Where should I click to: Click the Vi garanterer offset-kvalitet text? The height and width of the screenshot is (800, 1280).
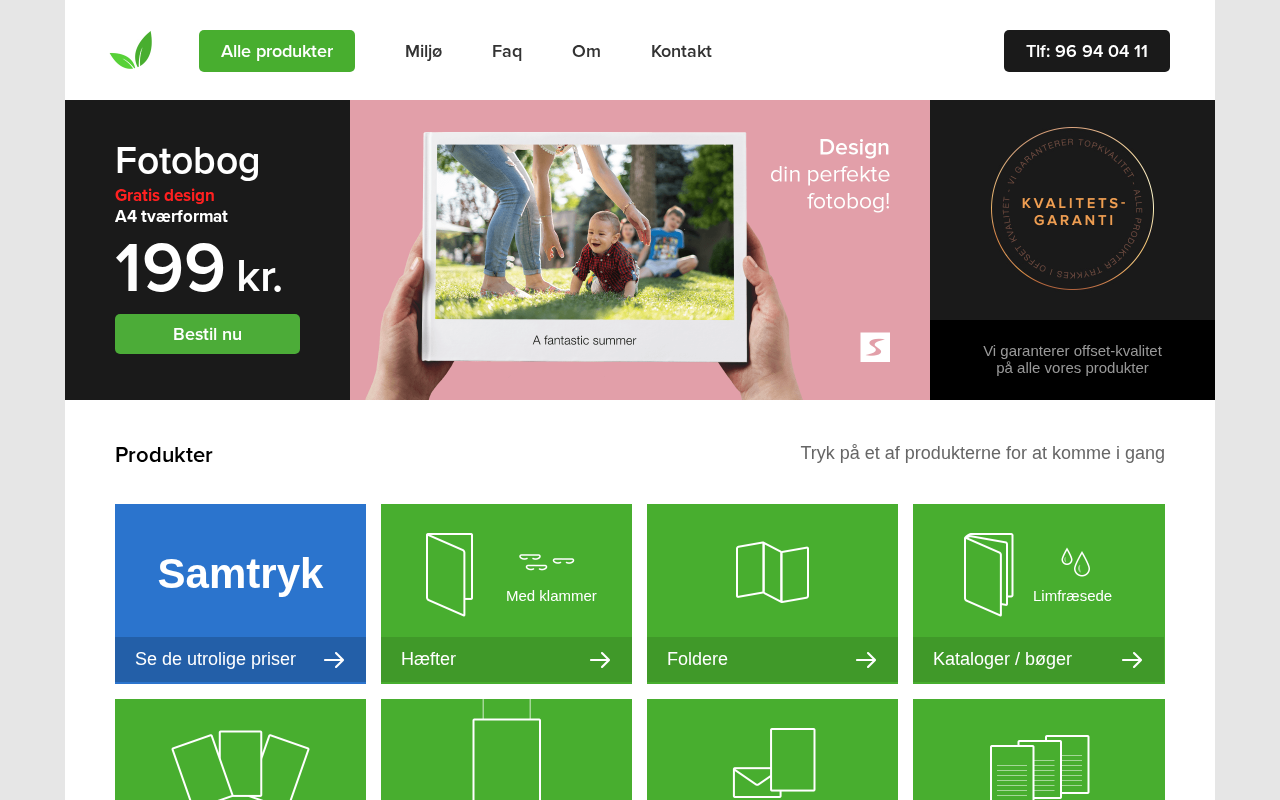(1072, 359)
